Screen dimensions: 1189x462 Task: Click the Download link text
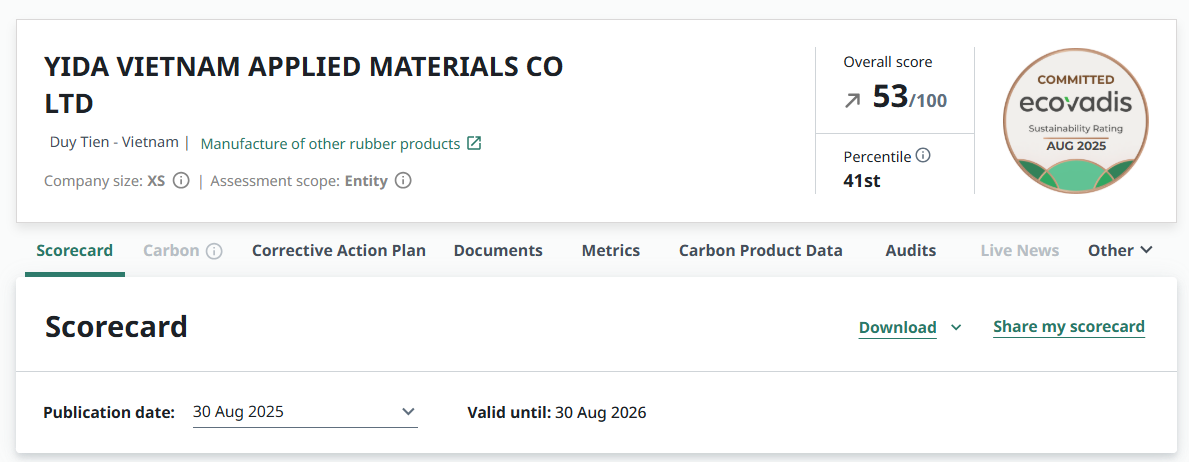tap(898, 327)
